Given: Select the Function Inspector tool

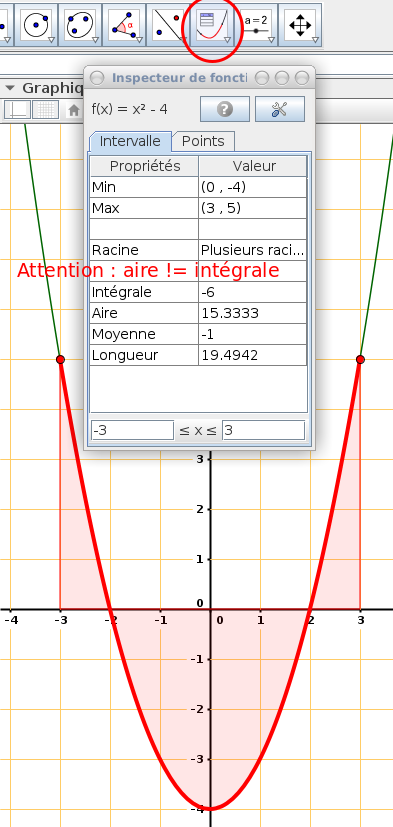Looking at the screenshot, I should pos(212,25).
